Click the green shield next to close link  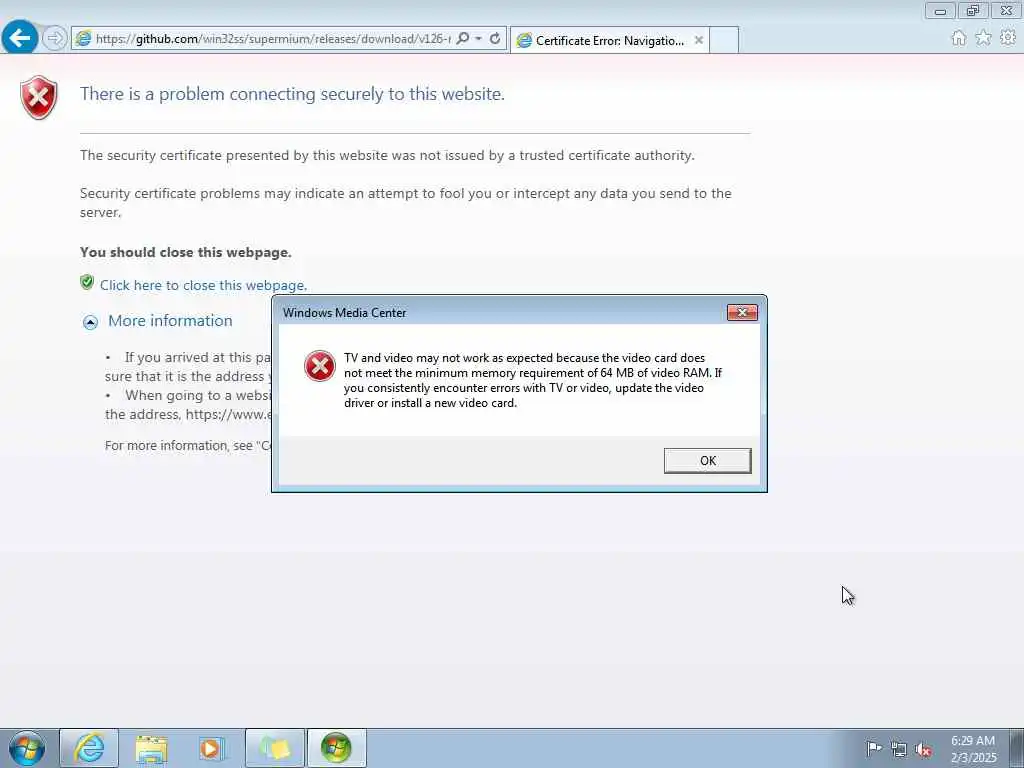[87, 282]
